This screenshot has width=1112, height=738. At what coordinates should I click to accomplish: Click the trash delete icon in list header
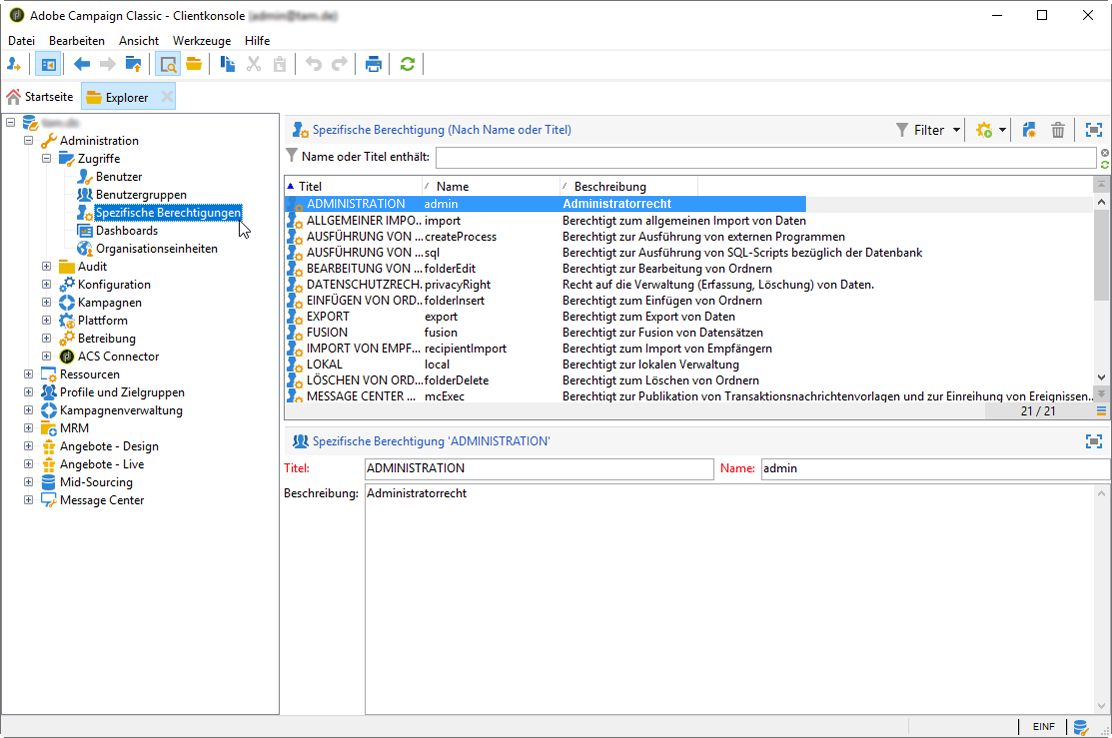1058,130
